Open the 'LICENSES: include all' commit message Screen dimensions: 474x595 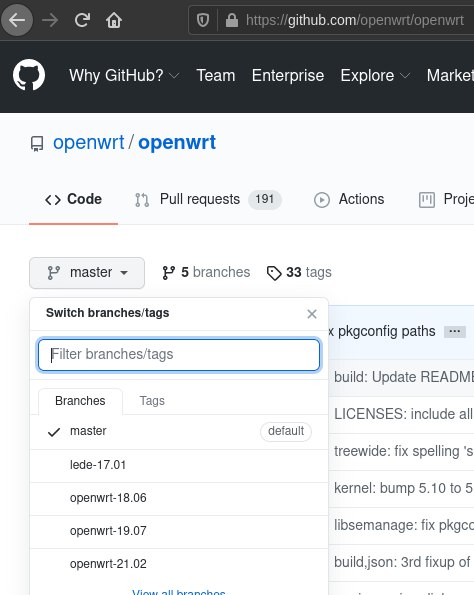pos(404,414)
